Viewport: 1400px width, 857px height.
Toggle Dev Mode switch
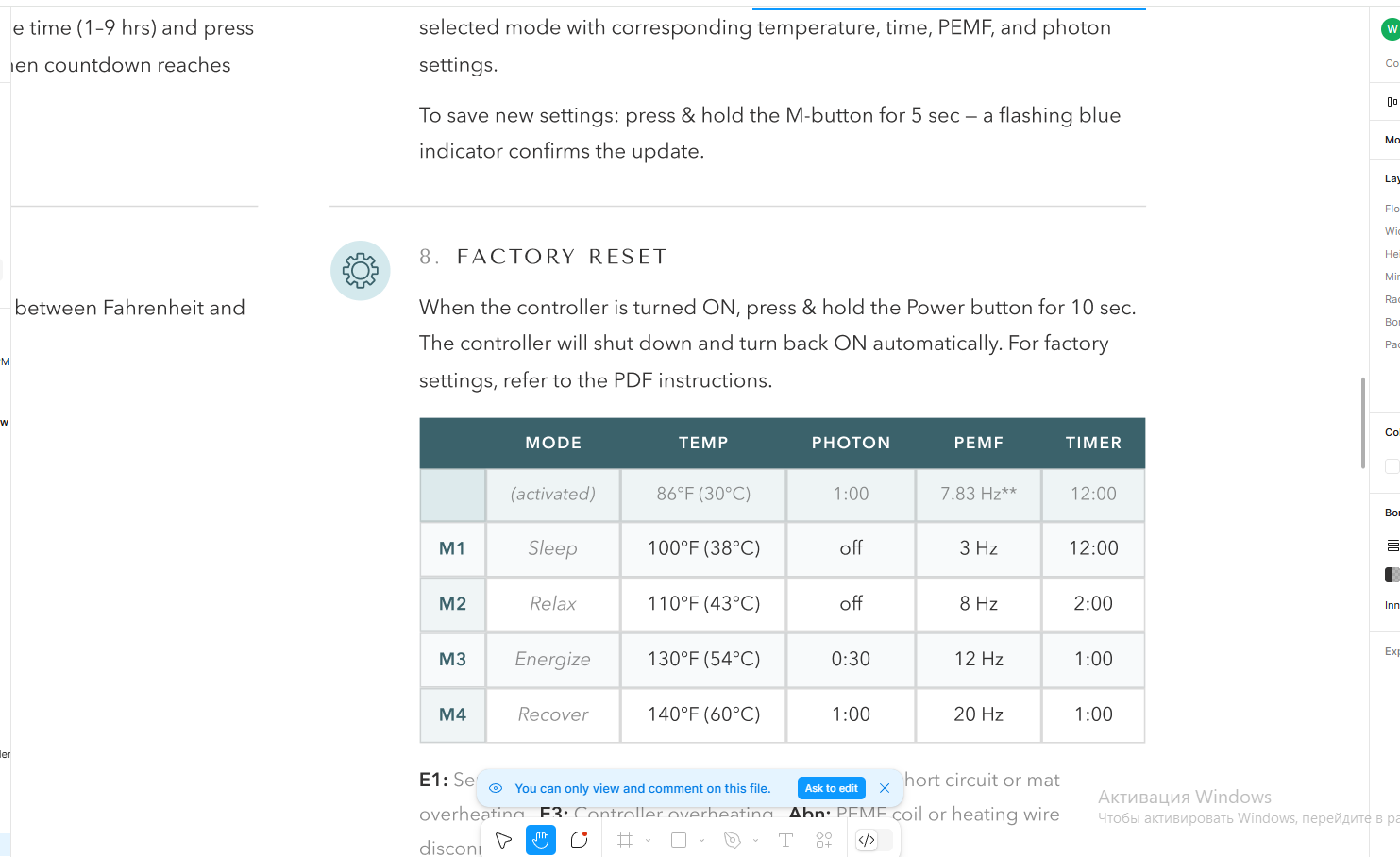[874, 840]
